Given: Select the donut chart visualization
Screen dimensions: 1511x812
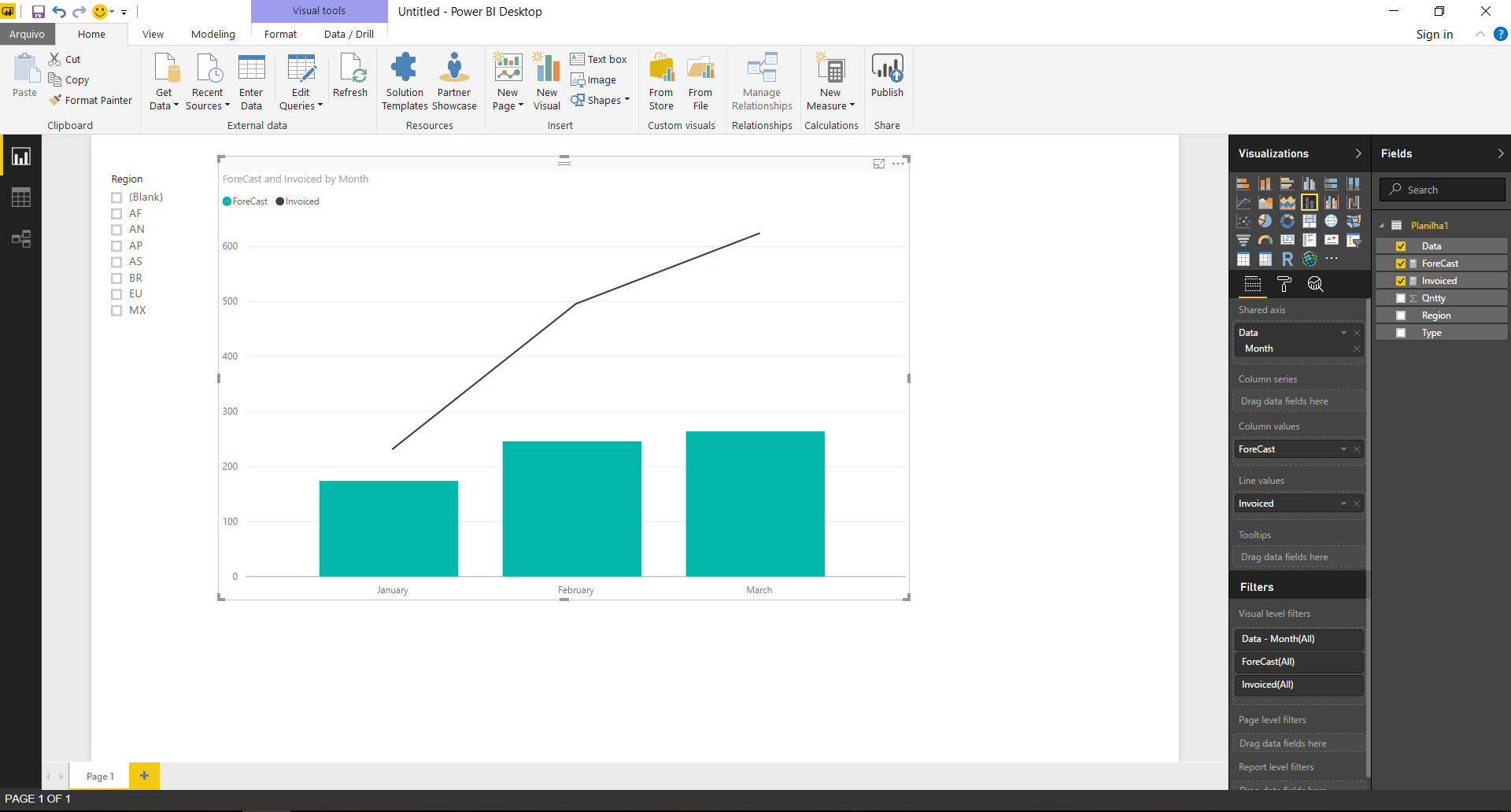Looking at the screenshot, I should pos(1287,221).
